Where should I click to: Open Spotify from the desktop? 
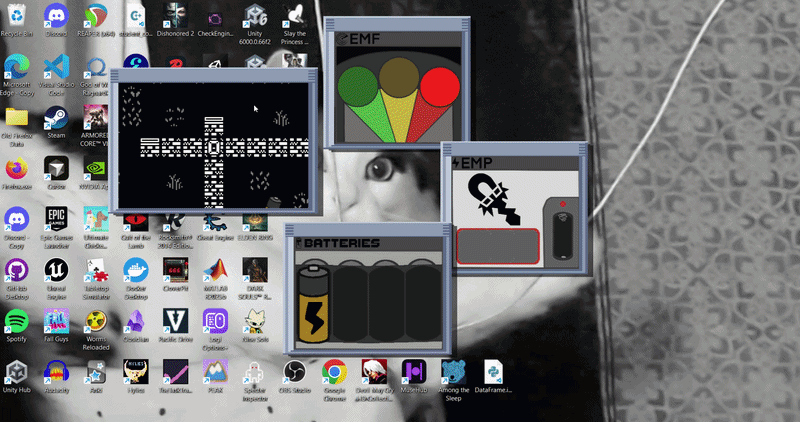point(17,323)
